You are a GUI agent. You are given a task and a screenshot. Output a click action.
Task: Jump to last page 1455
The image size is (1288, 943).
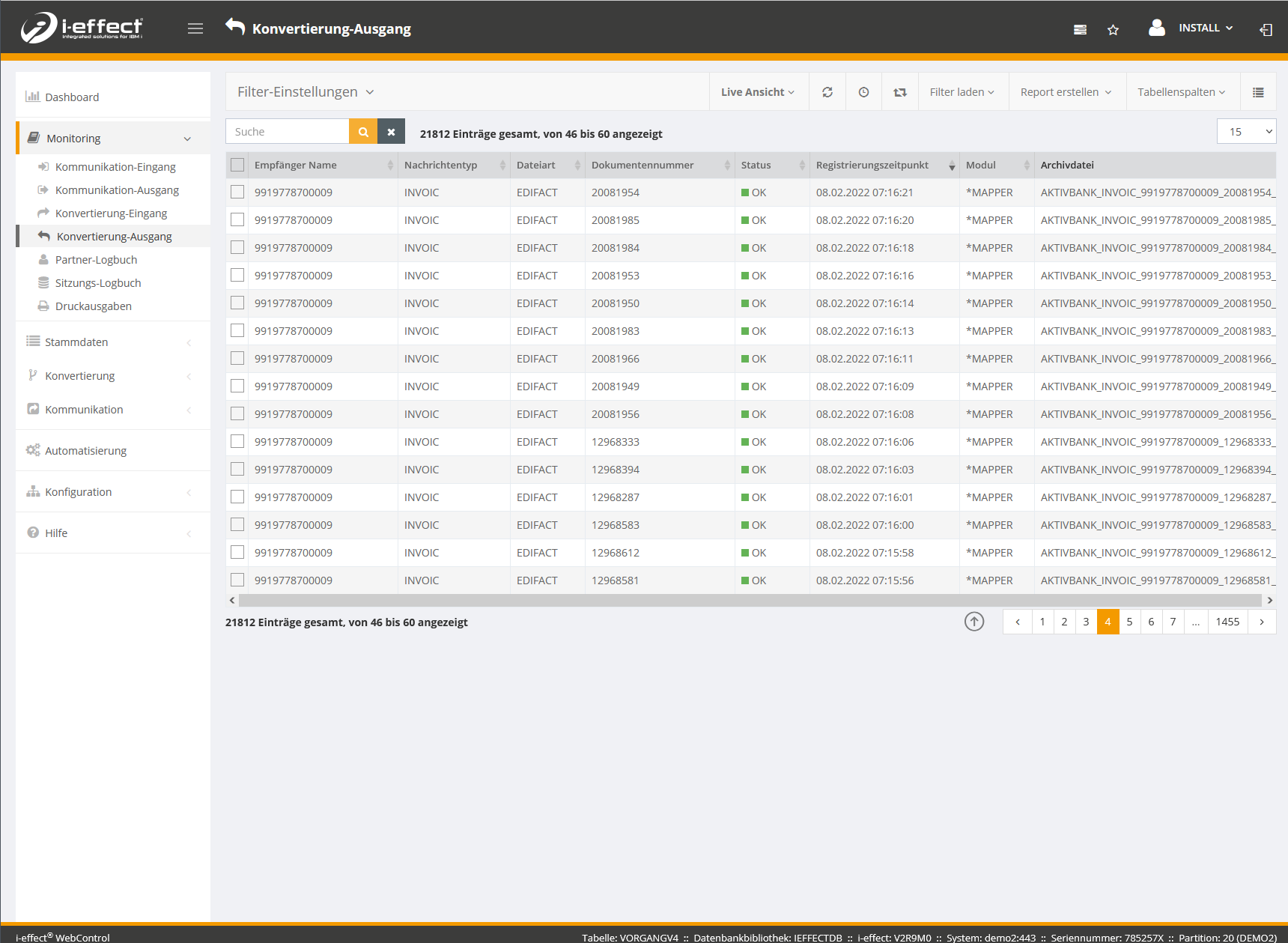pos(1227,622)
